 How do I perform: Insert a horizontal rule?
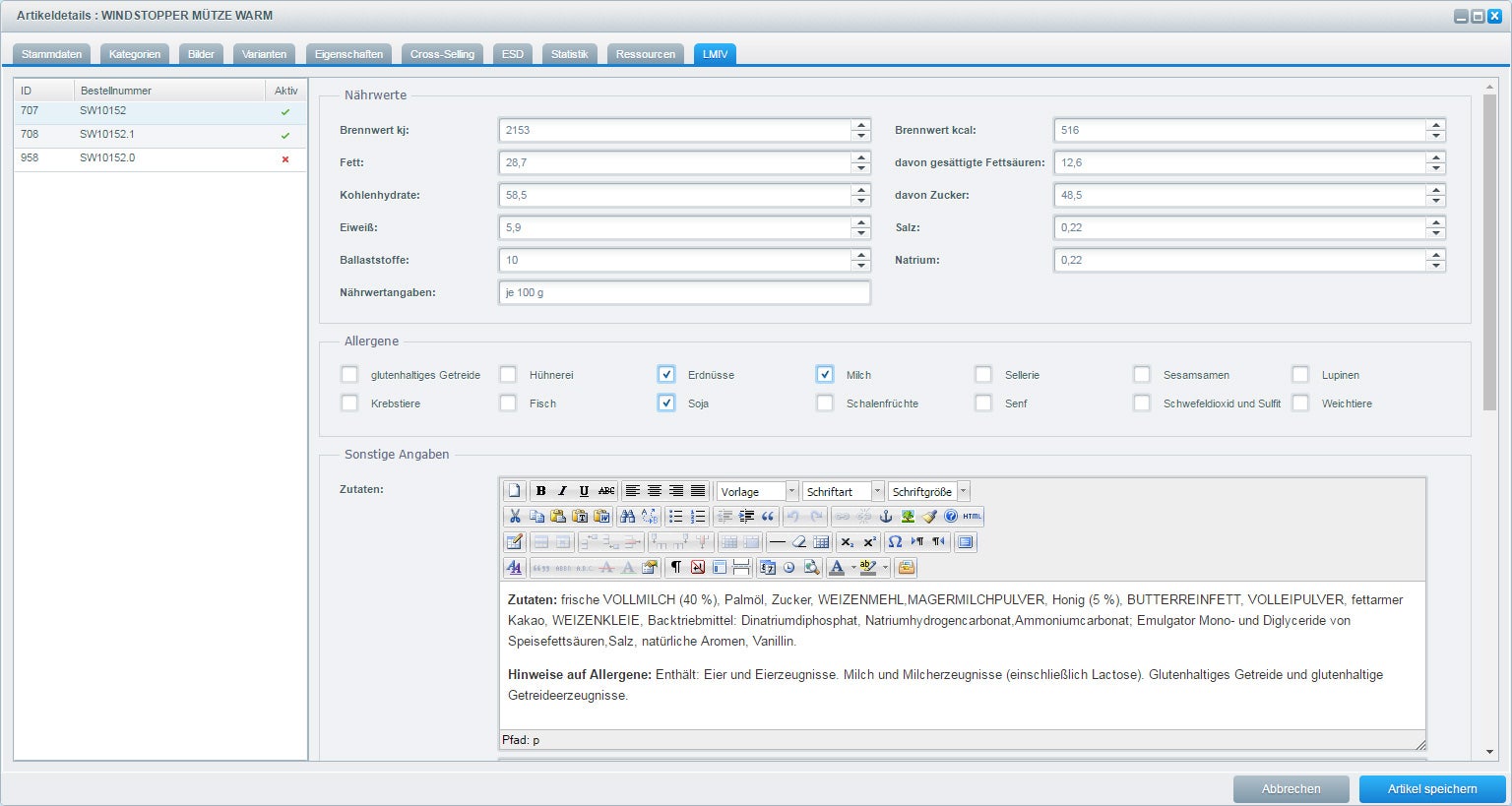(778, 542)
